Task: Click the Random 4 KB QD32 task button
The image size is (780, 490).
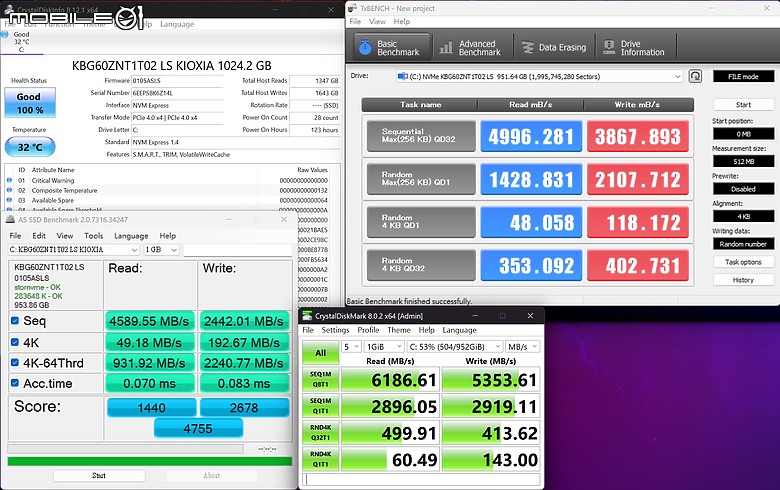Action: point(421,265)
